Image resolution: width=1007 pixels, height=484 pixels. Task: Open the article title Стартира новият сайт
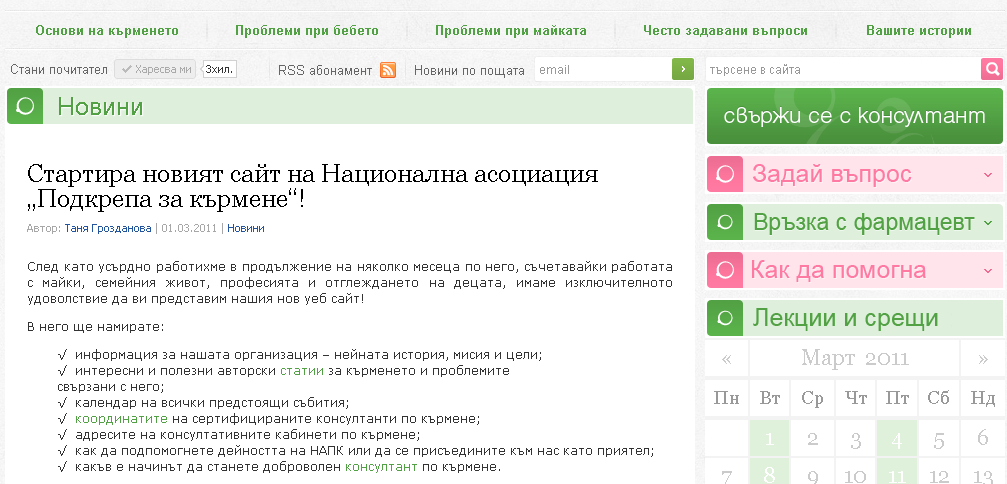(313, 187)
